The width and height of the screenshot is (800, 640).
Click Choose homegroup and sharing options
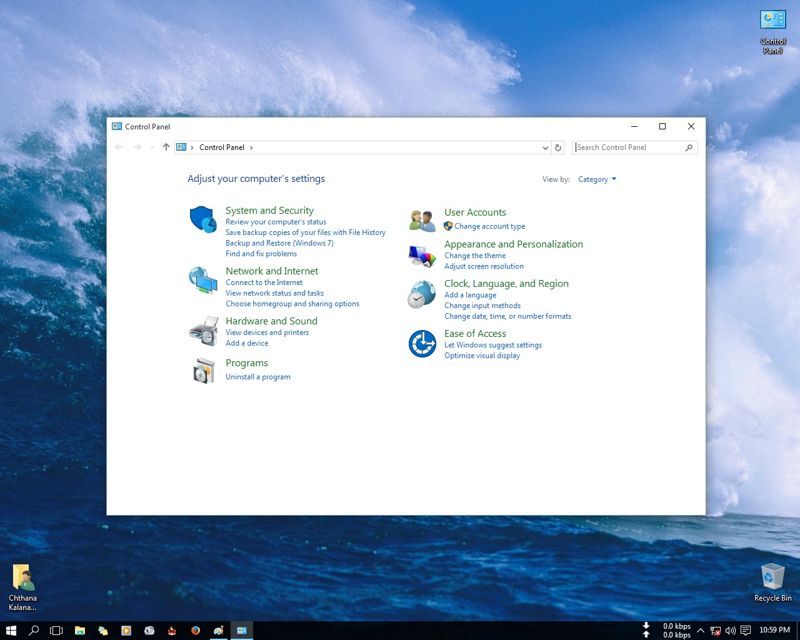click(292, 304)
